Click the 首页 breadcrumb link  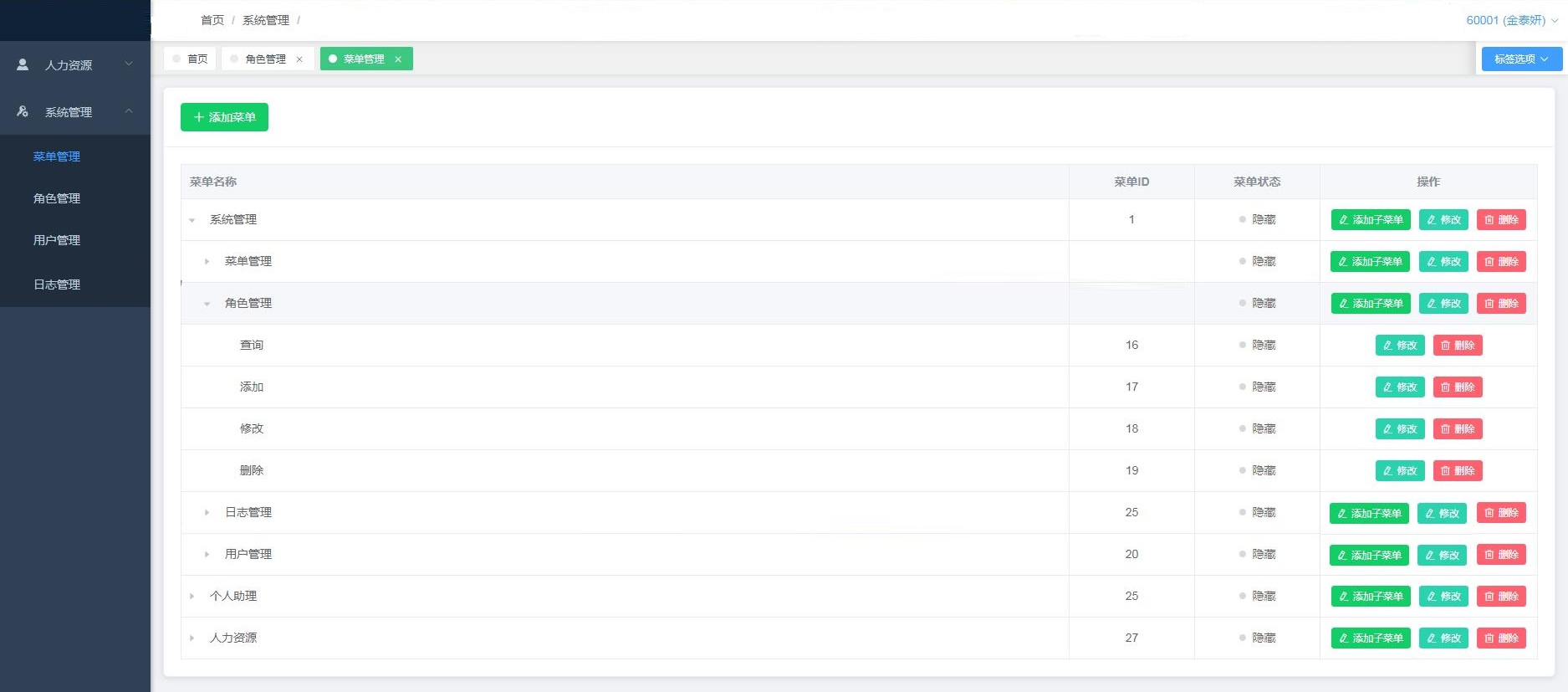click(x=212, y=20)
